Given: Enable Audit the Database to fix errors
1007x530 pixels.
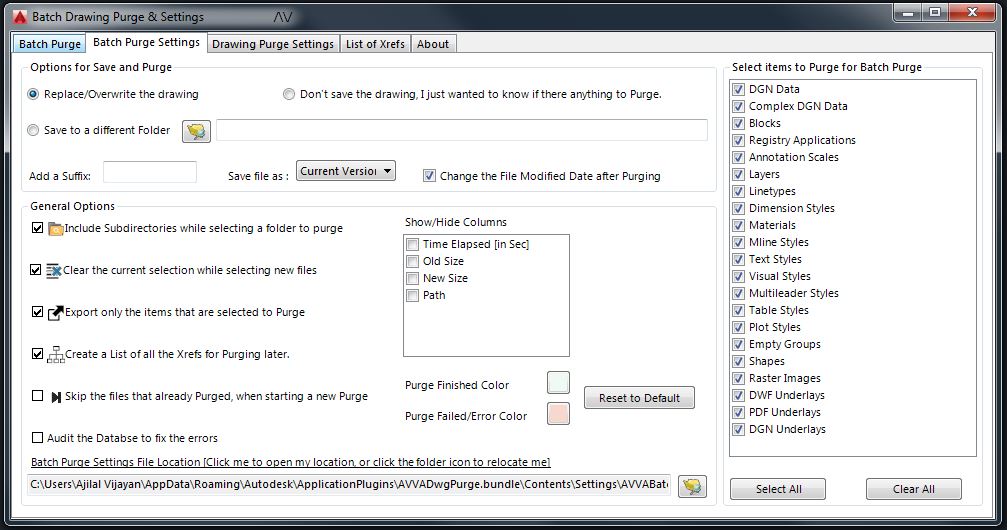Looking at the screenshot, I should click(38, 438).
